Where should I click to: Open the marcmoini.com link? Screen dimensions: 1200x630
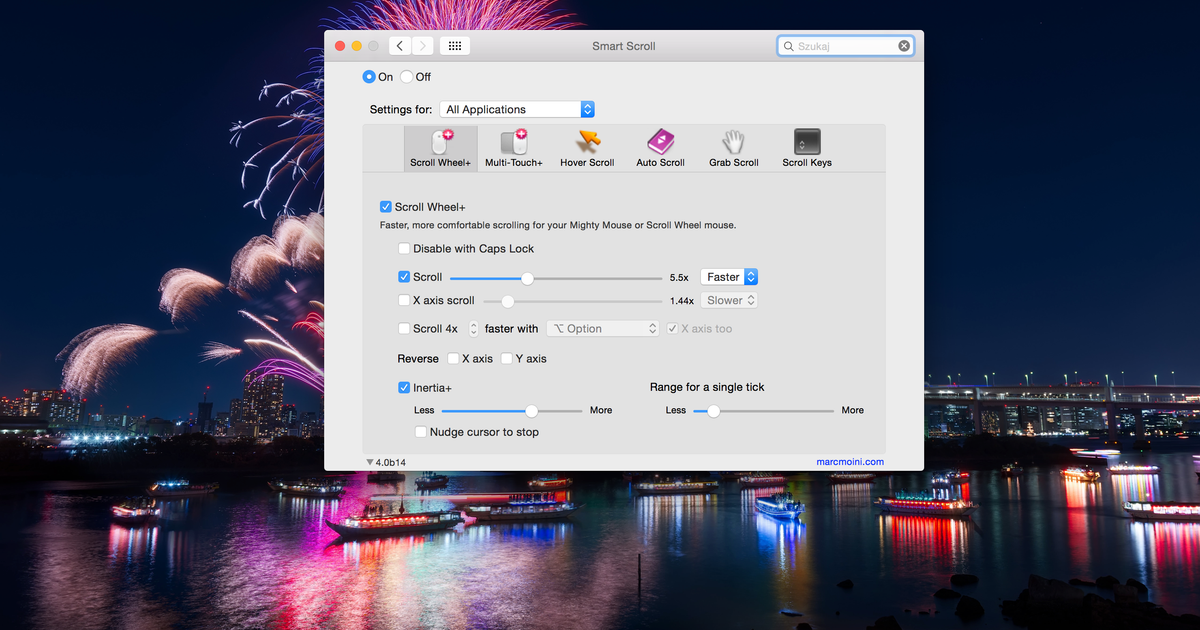coord(850,462)
